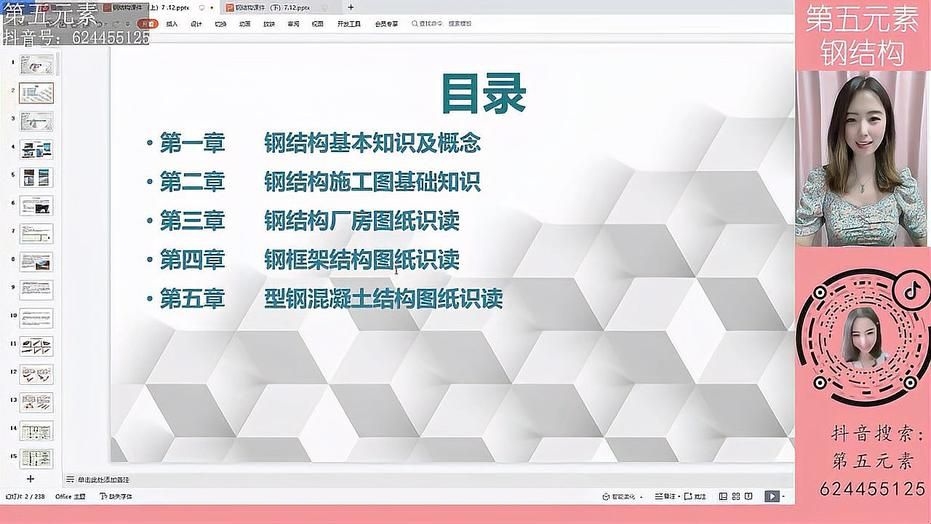Click '第一章 钢结构基本知识及概念' line
Viewport: 931px width, 524px height.
[x=319, y=143]
